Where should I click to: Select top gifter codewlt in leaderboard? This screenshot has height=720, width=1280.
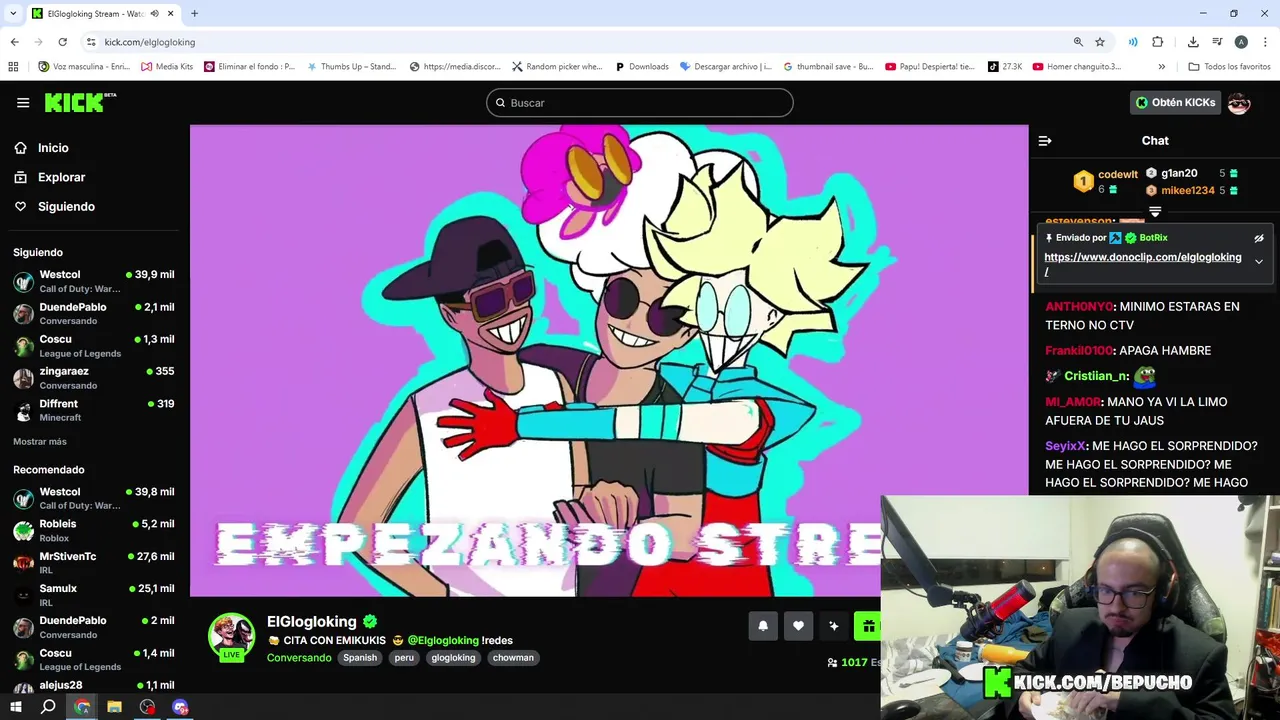coord(1106,180)
